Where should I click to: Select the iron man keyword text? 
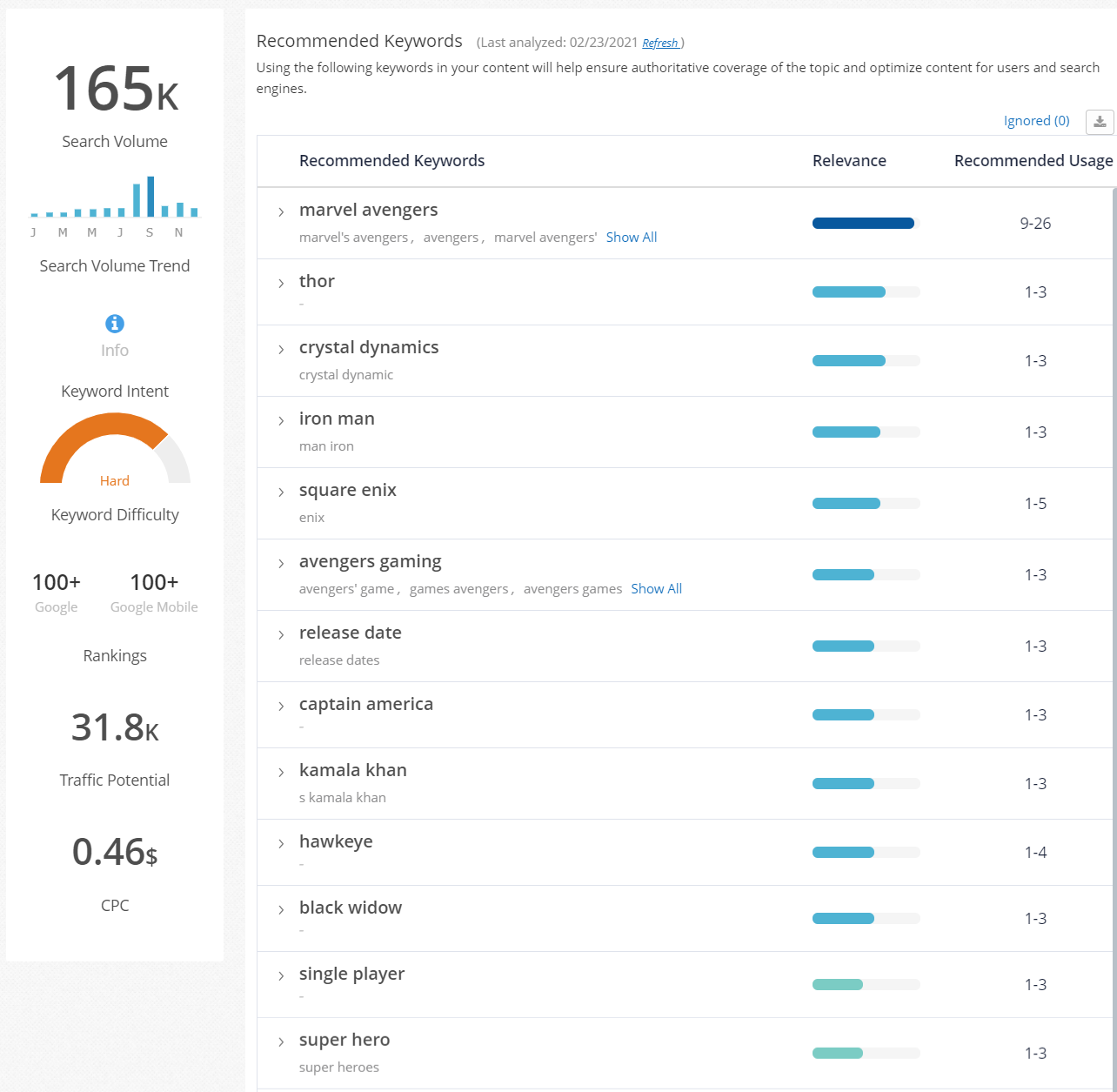[x=337, y=419]
